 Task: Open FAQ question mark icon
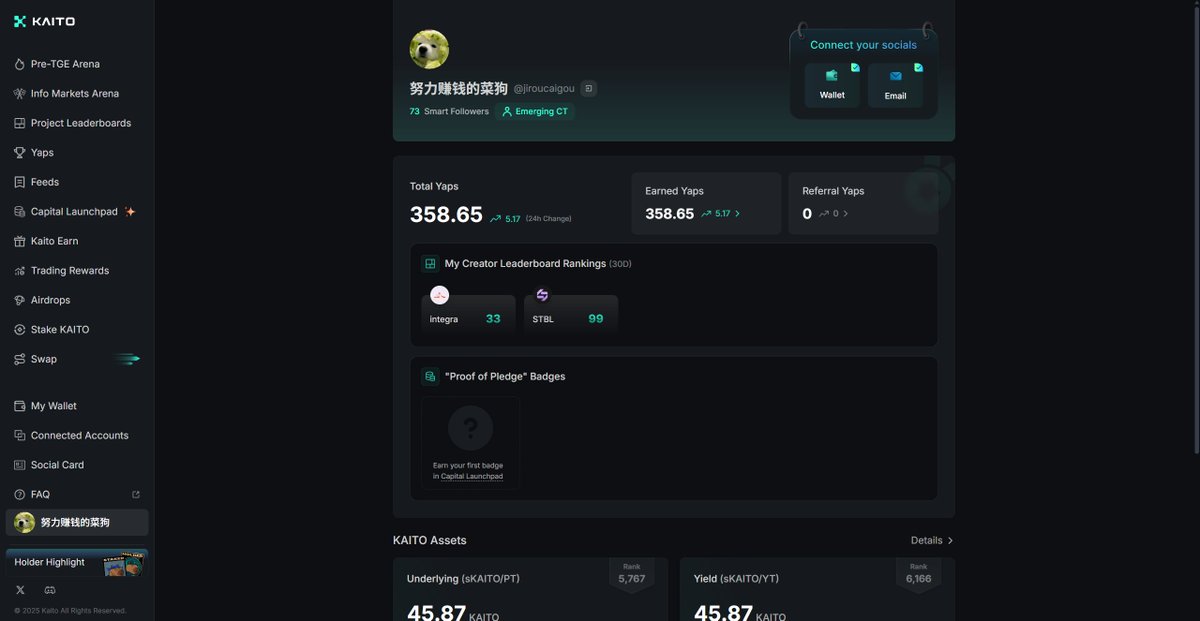[19, 495]
